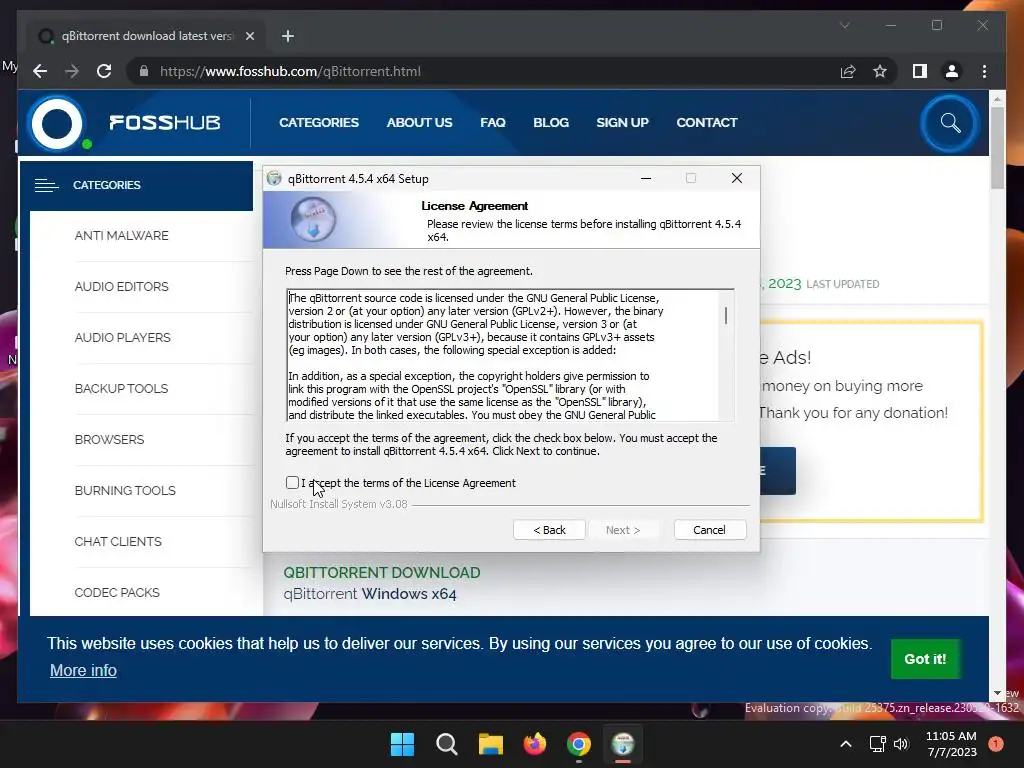Viewport: 1024px width, 768px height.
Task: Click the qBittorrent installer title icon
Action: tap(274, 178)
